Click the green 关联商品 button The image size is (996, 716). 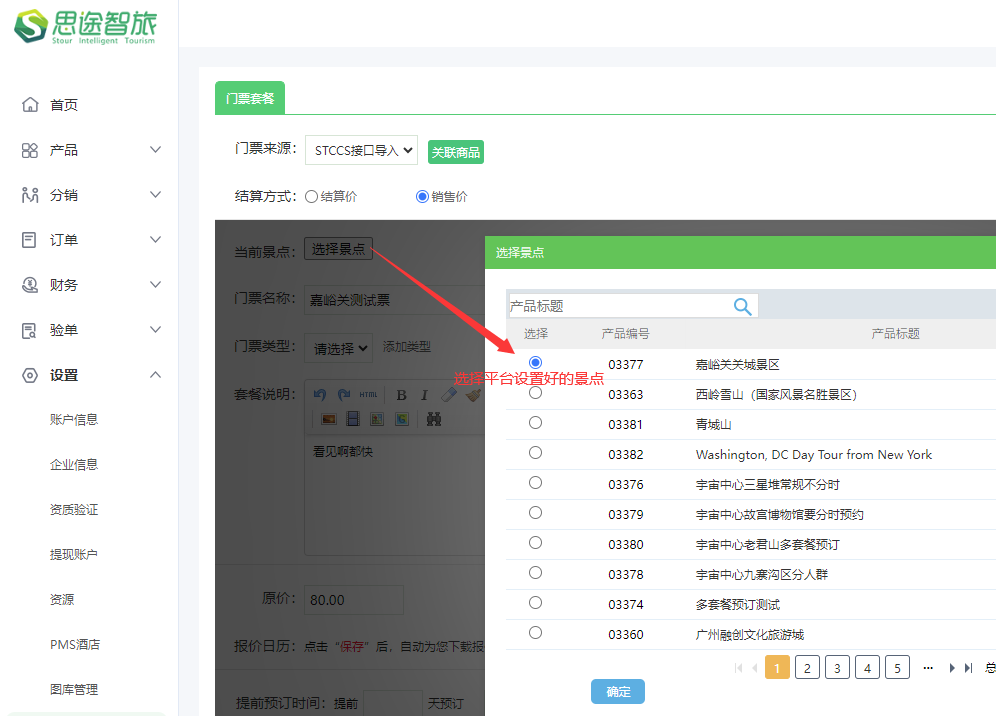(x=456, y=152)
